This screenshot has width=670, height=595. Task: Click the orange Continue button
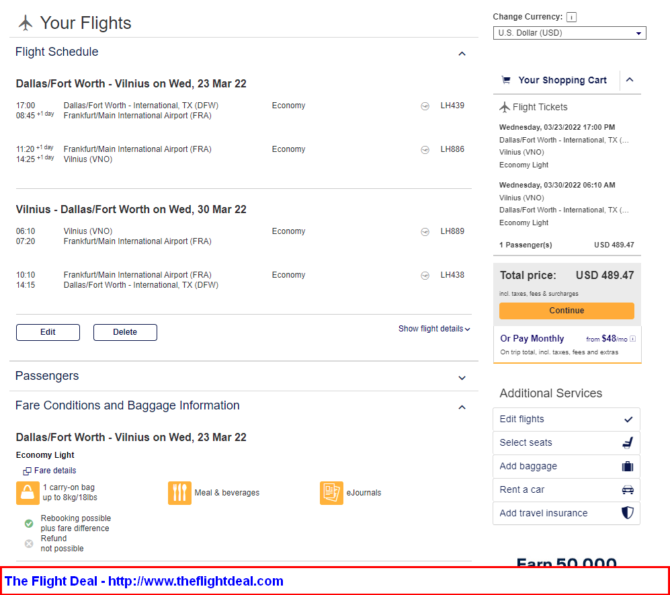(567, 311)
